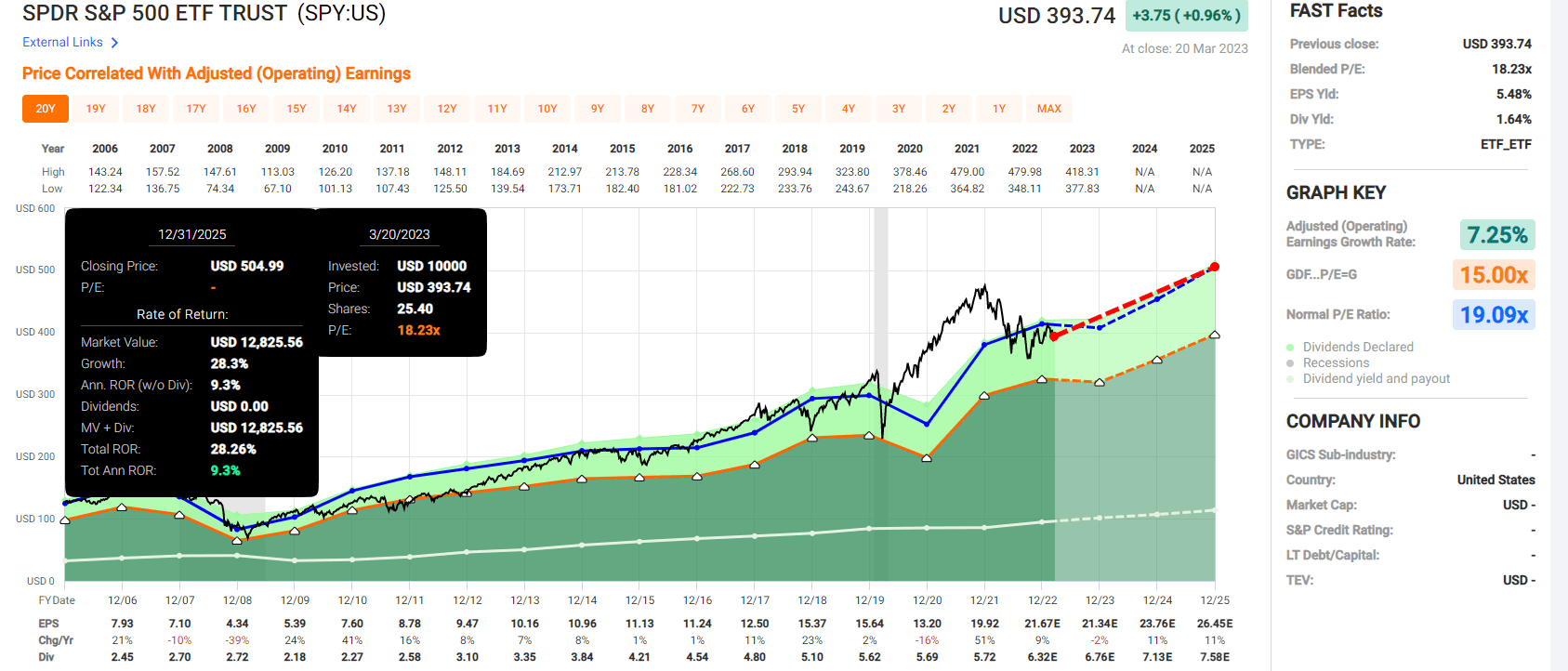Show the 10Y chart range
Screen dimensions: 1568x671
[x=547, y=109]
